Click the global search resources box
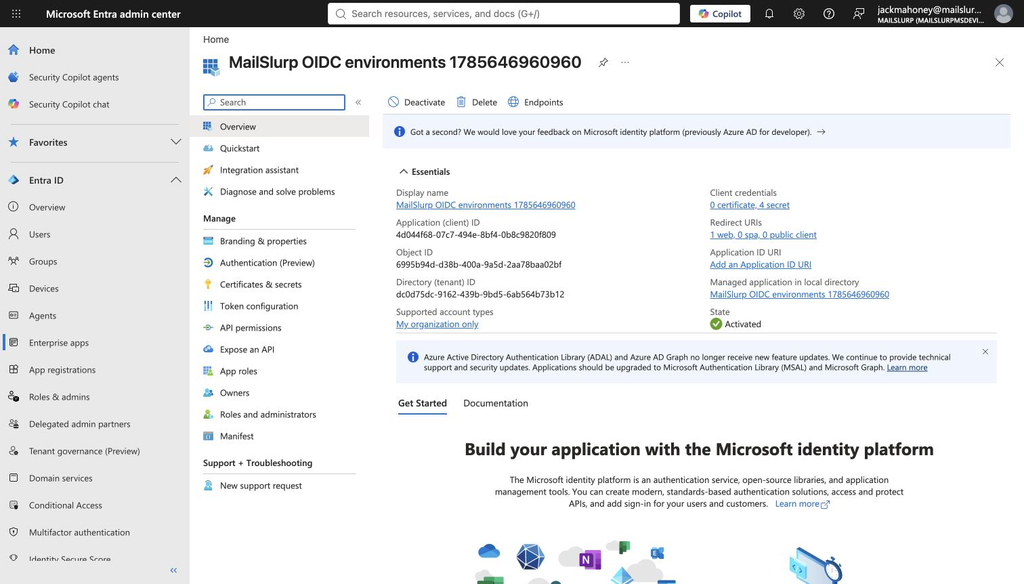 tap(504, 14)
